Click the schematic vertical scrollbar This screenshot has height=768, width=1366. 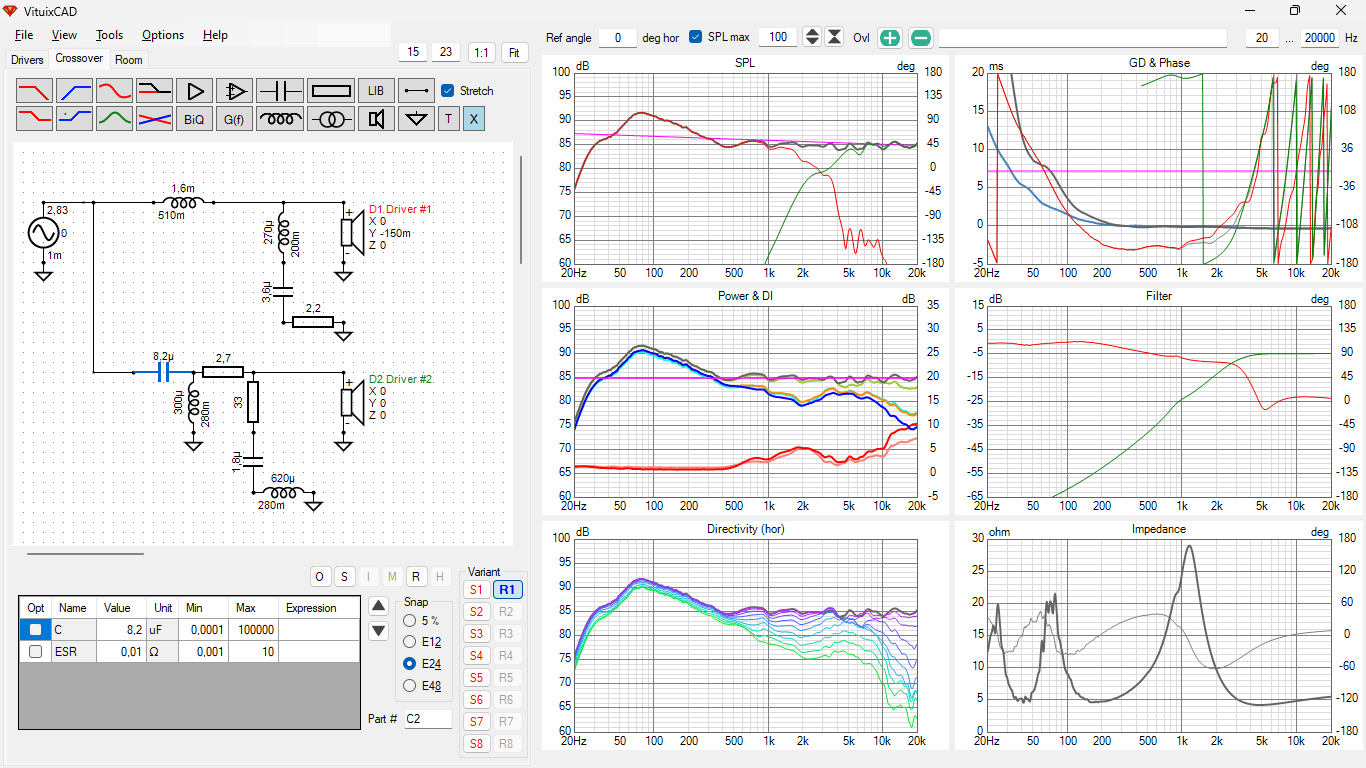(520, 210)
